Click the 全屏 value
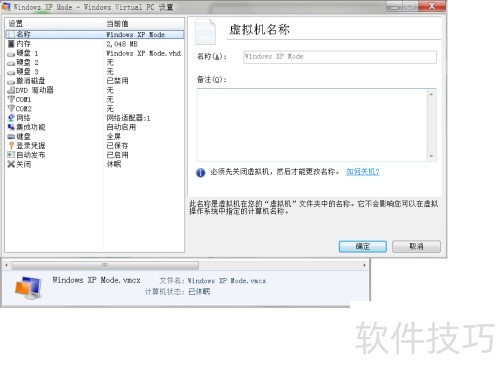This screenshot has width=500, height=375. 114,136
